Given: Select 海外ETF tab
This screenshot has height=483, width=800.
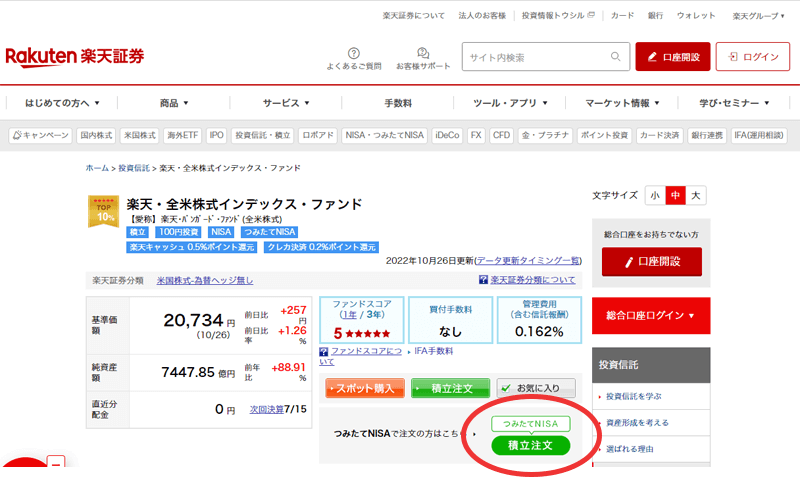Looking at the screenshot, I should (x=183, y=135).
